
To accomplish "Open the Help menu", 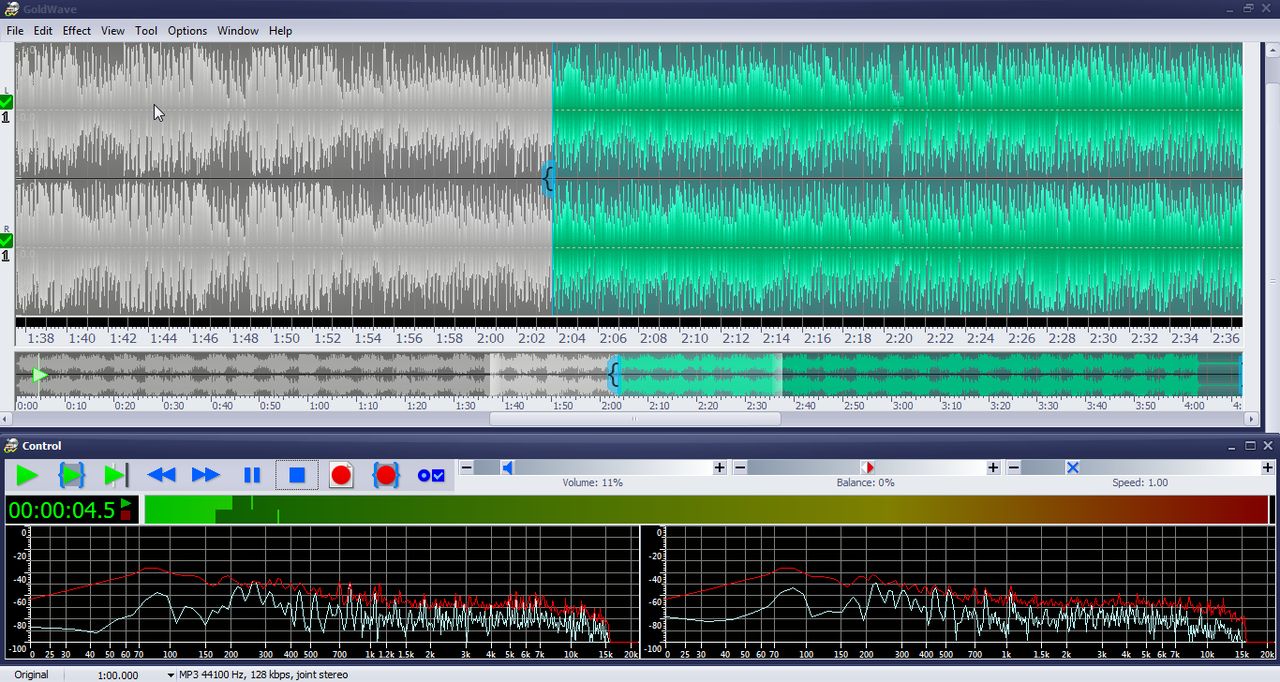I will [x=281, y=31].
